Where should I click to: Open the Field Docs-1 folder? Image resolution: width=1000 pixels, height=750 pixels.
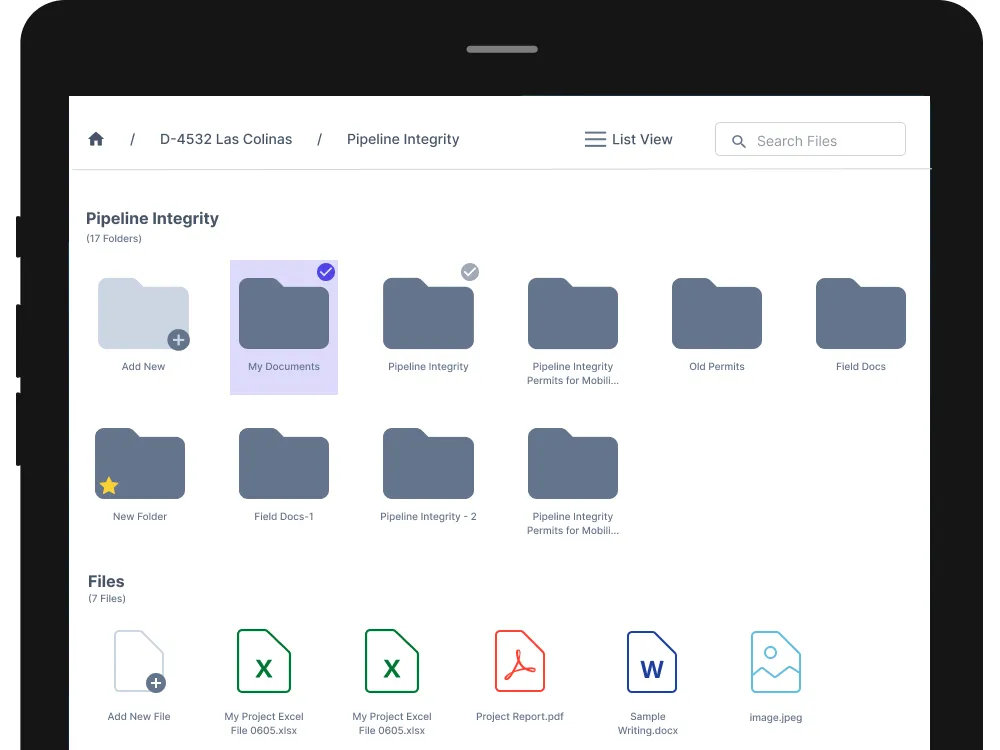[x=283, y=463]
